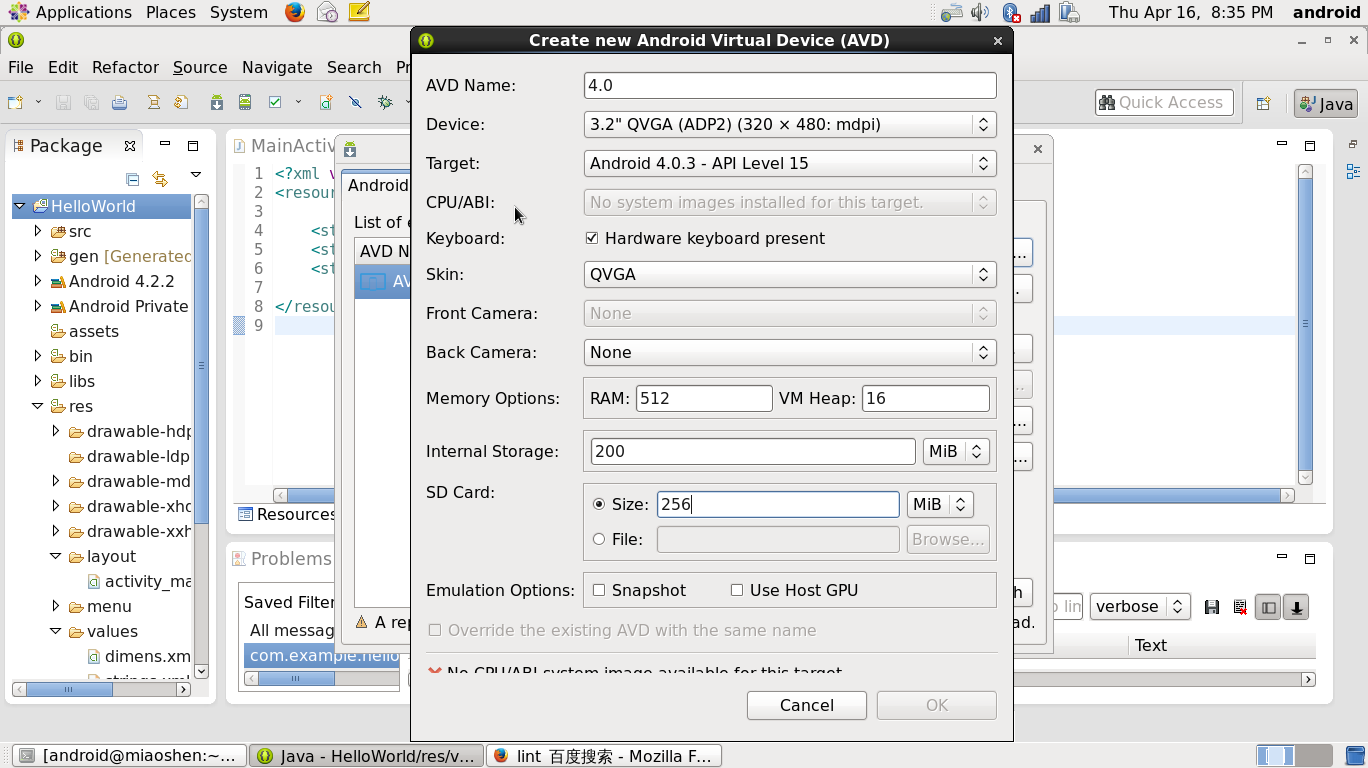
Task: Open the Back Camera dropdown
Action: pos(790,352)
